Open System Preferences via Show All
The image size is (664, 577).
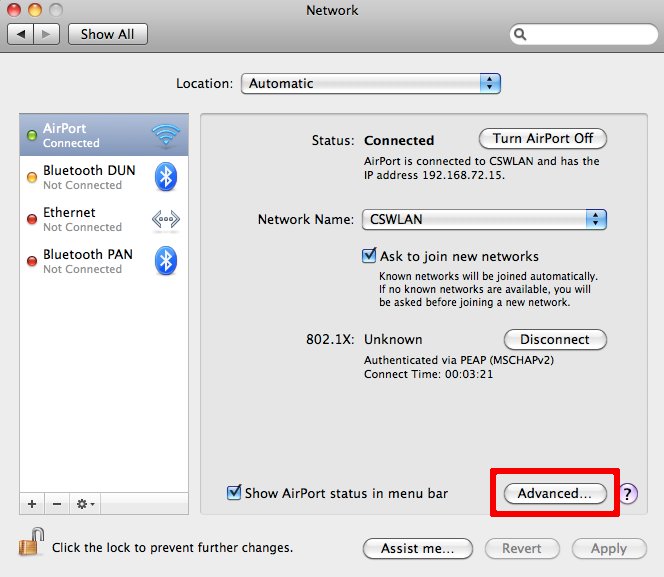click(x=108, y=34)
